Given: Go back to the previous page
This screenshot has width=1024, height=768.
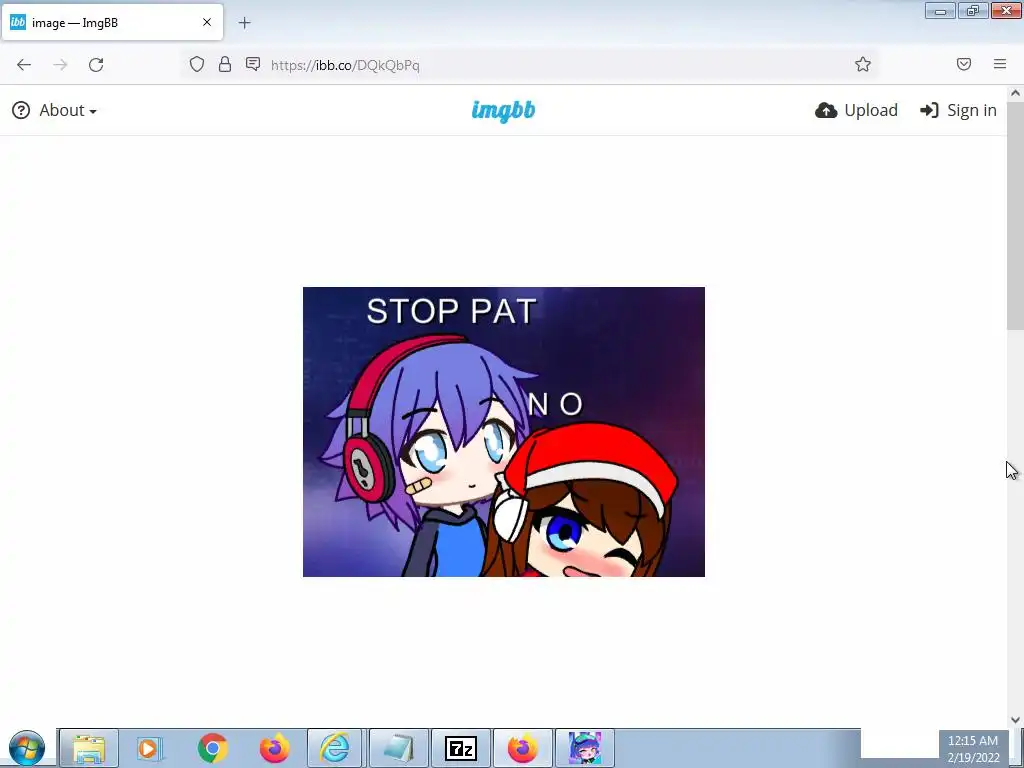Looking at the screenshot, I should click(24, 65).
